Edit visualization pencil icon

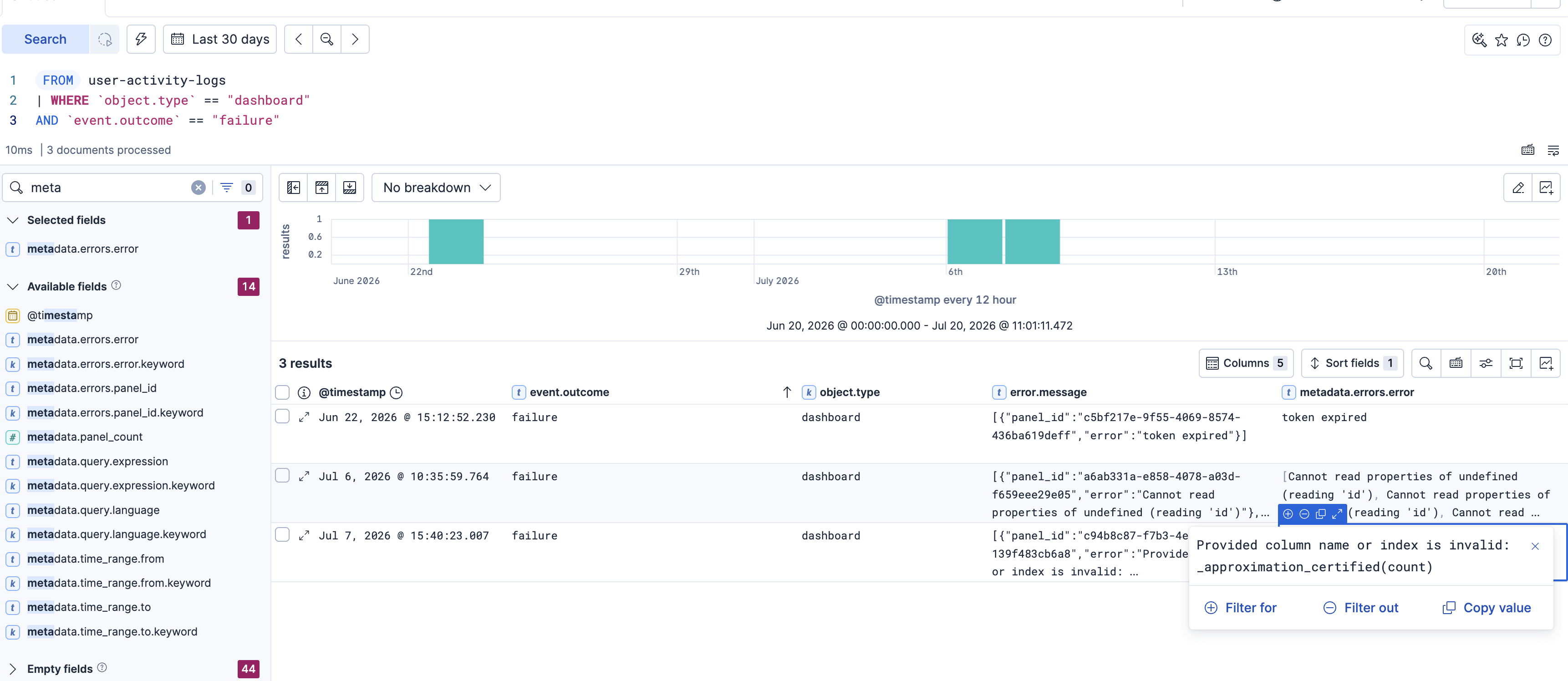[1518, 188]
